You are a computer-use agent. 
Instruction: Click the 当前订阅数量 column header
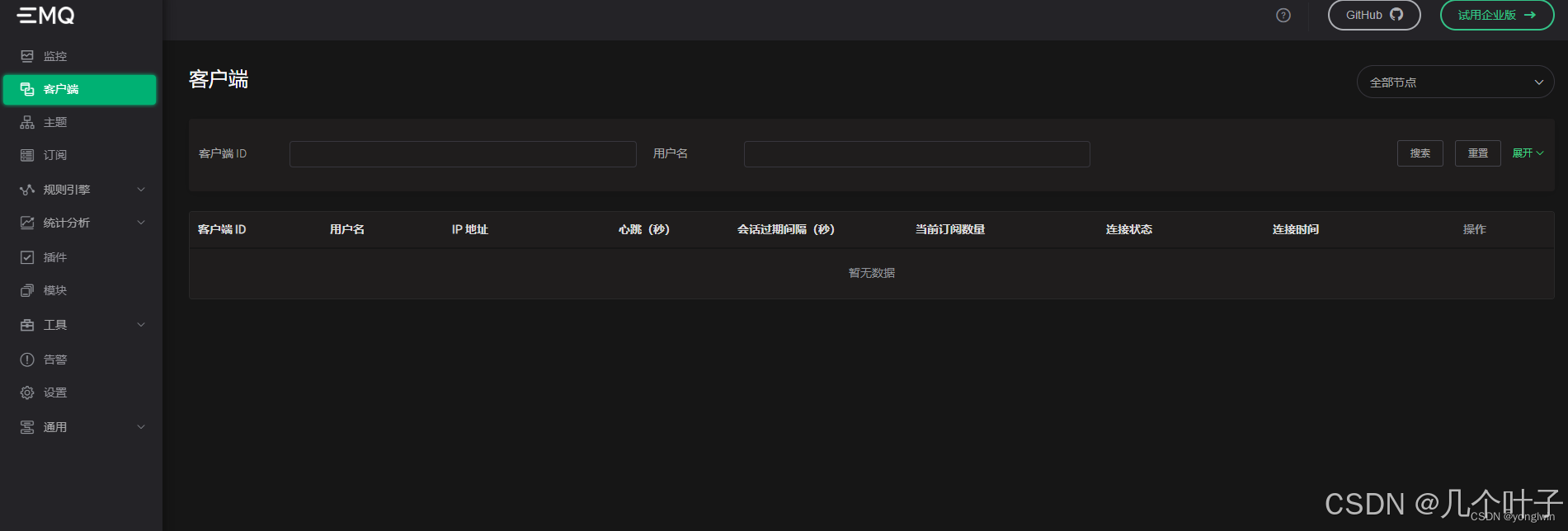pyautogui.click(x=950, y=229)
